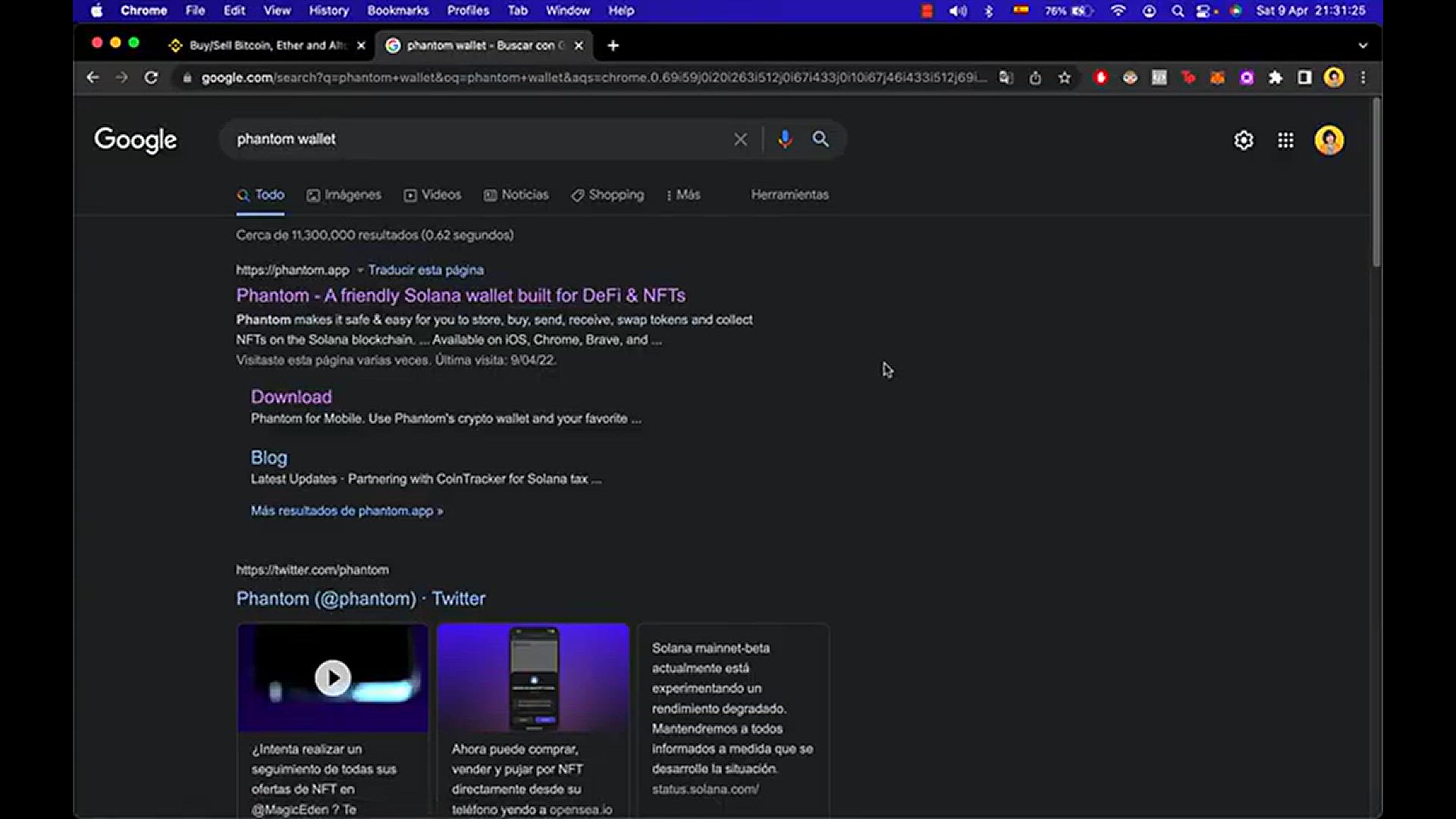Switch to the Imágenes search tab
The height and width of the screenshot is (819, 1456).
click(344, 195)
